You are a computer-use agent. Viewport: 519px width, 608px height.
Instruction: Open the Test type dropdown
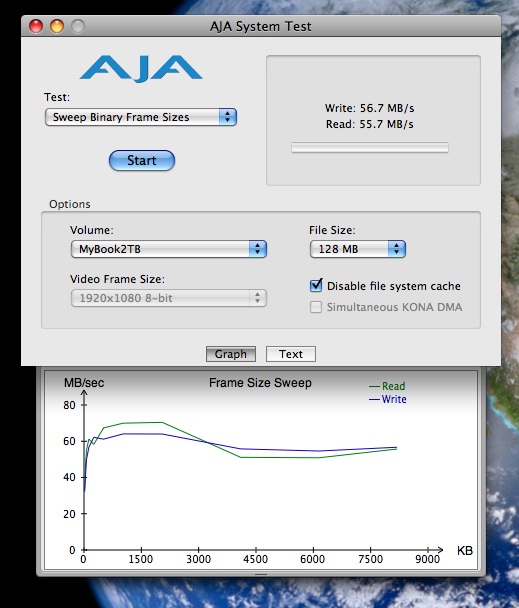coord(141,117)
